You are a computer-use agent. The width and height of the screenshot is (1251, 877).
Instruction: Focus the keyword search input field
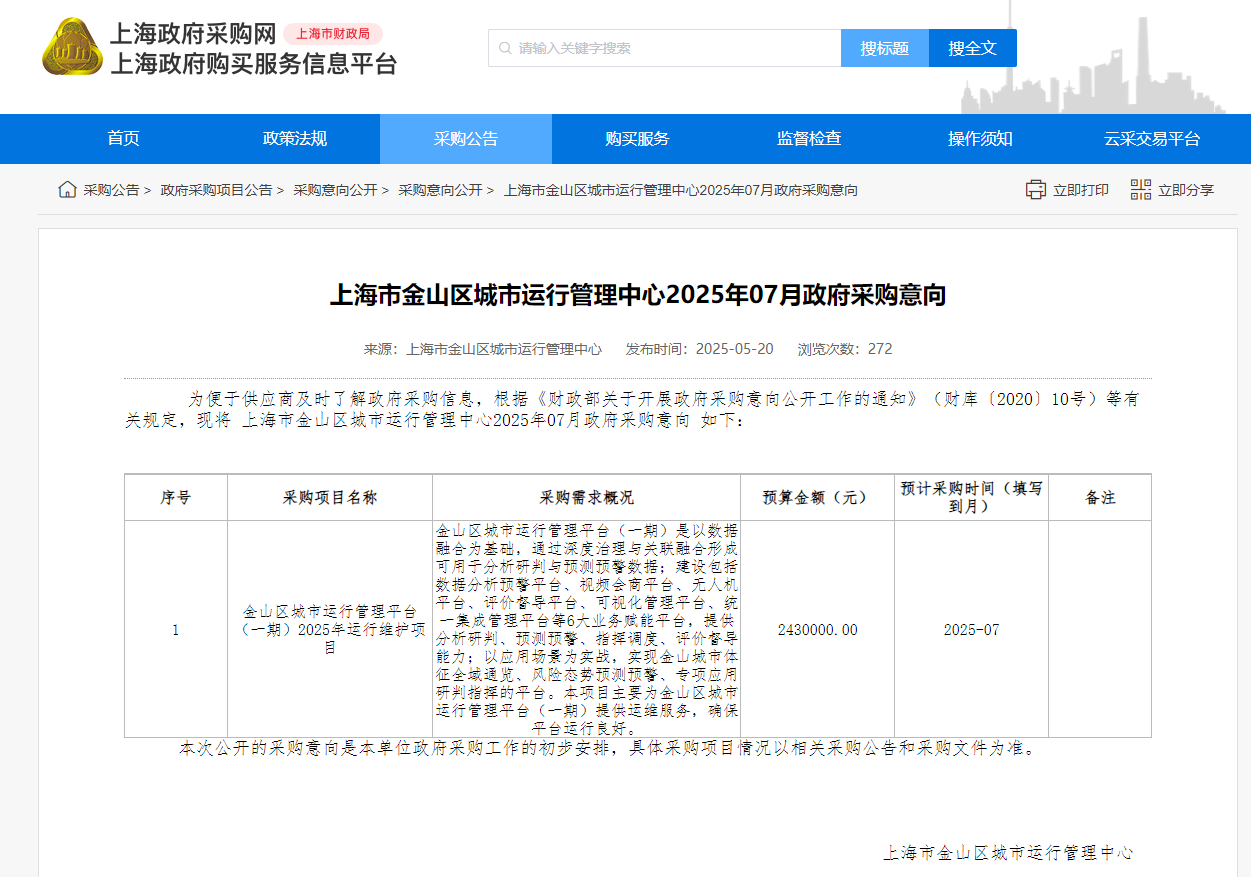click(x=665, y=48)
